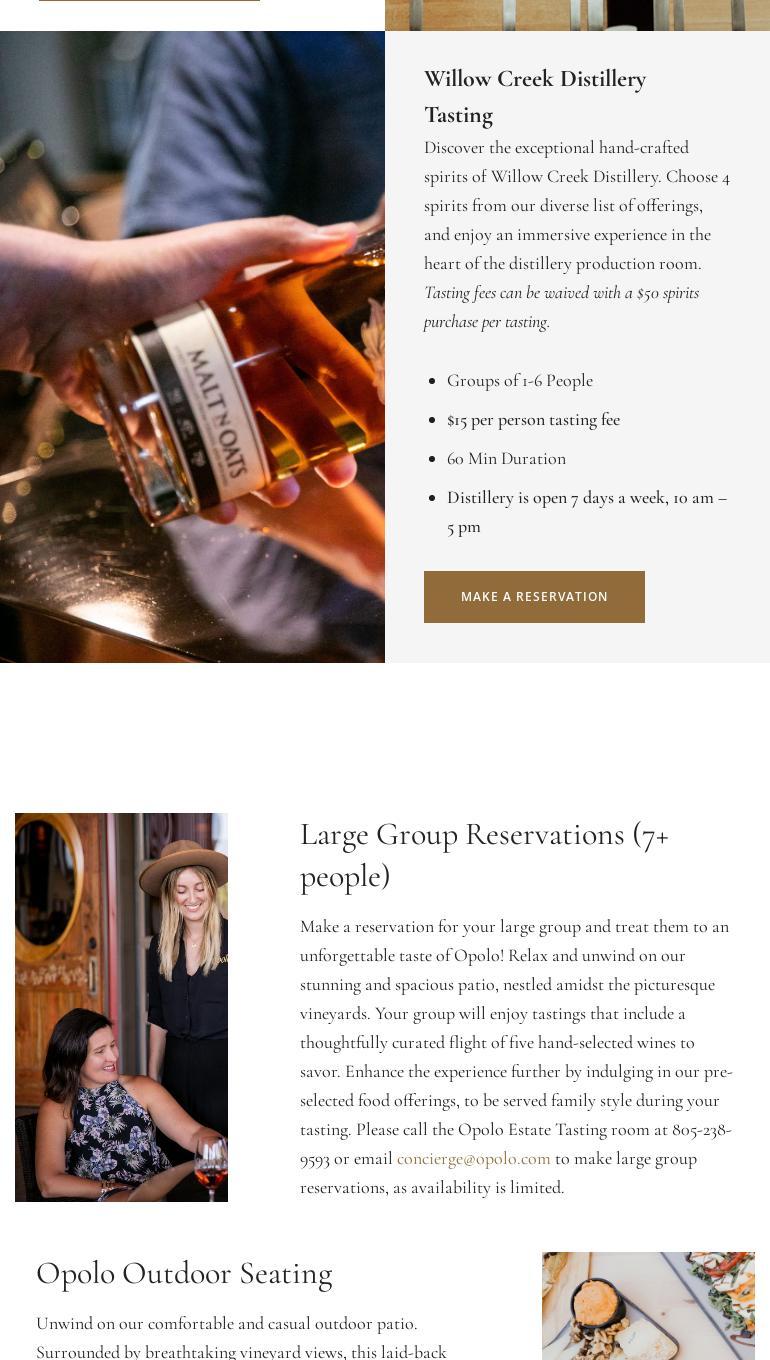Viewport: 770px width, 1360px height.
Task: Click the Make a Reservation button
Action: tap(534, 597)
